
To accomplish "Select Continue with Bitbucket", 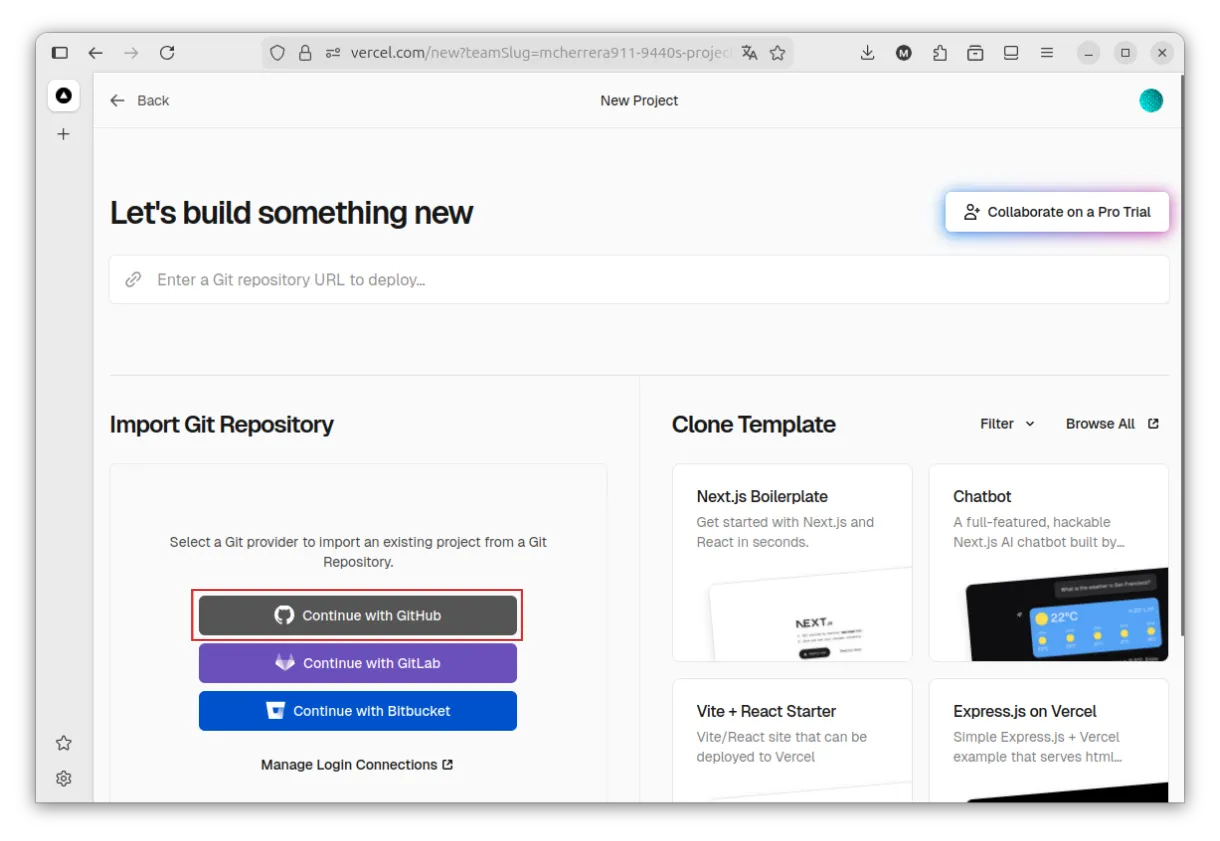I will point(358,711).
